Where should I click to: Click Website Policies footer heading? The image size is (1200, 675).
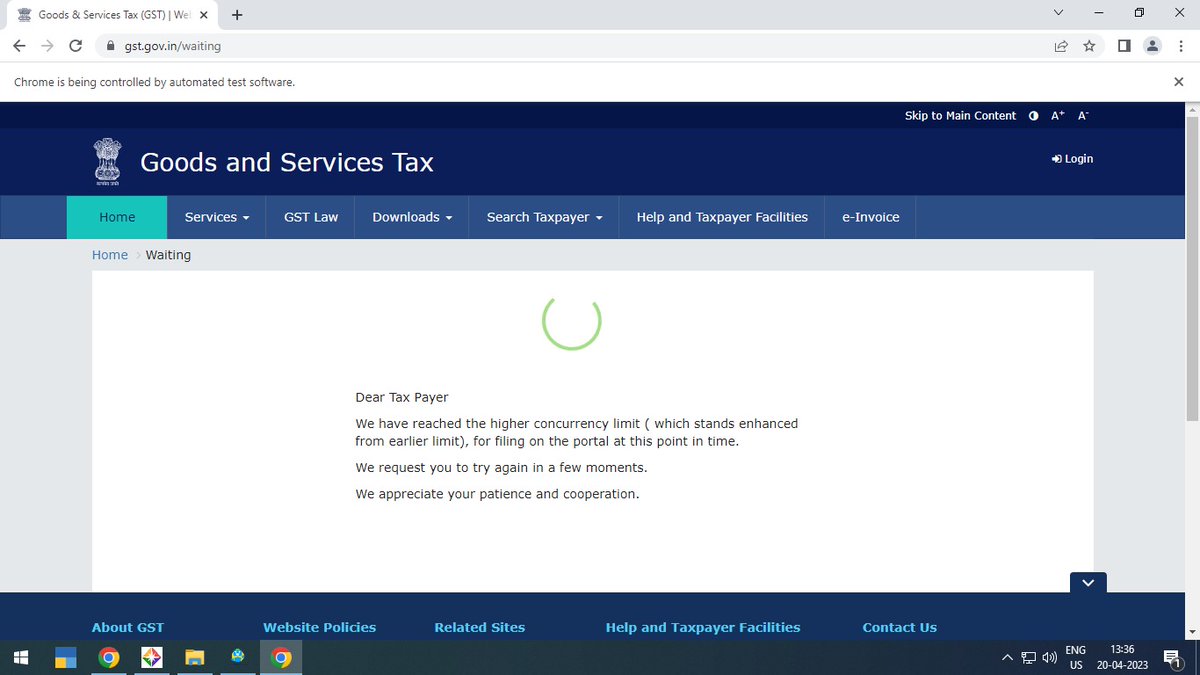(x=319, y=627)
